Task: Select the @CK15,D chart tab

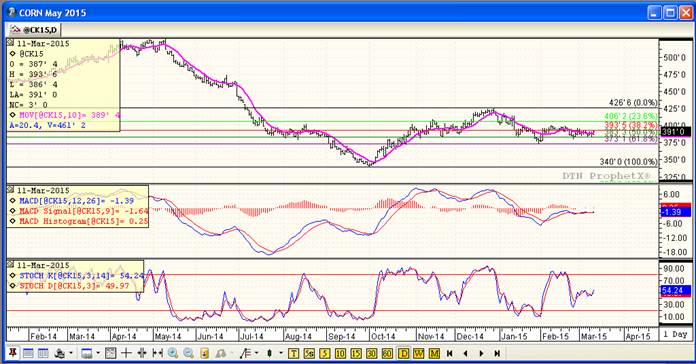Action: tap(34, 30)
